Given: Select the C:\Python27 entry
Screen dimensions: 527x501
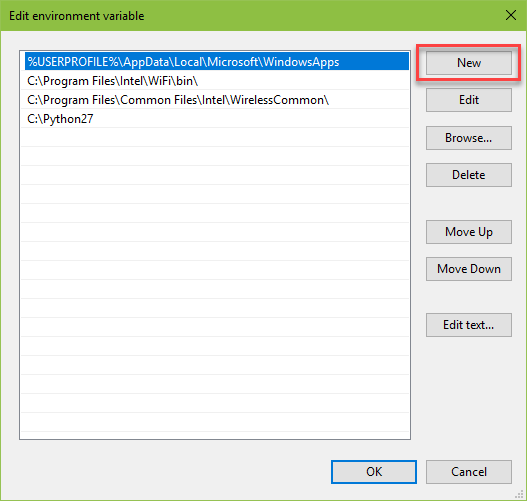Looking at the screenshot, I should pos(215,119).
